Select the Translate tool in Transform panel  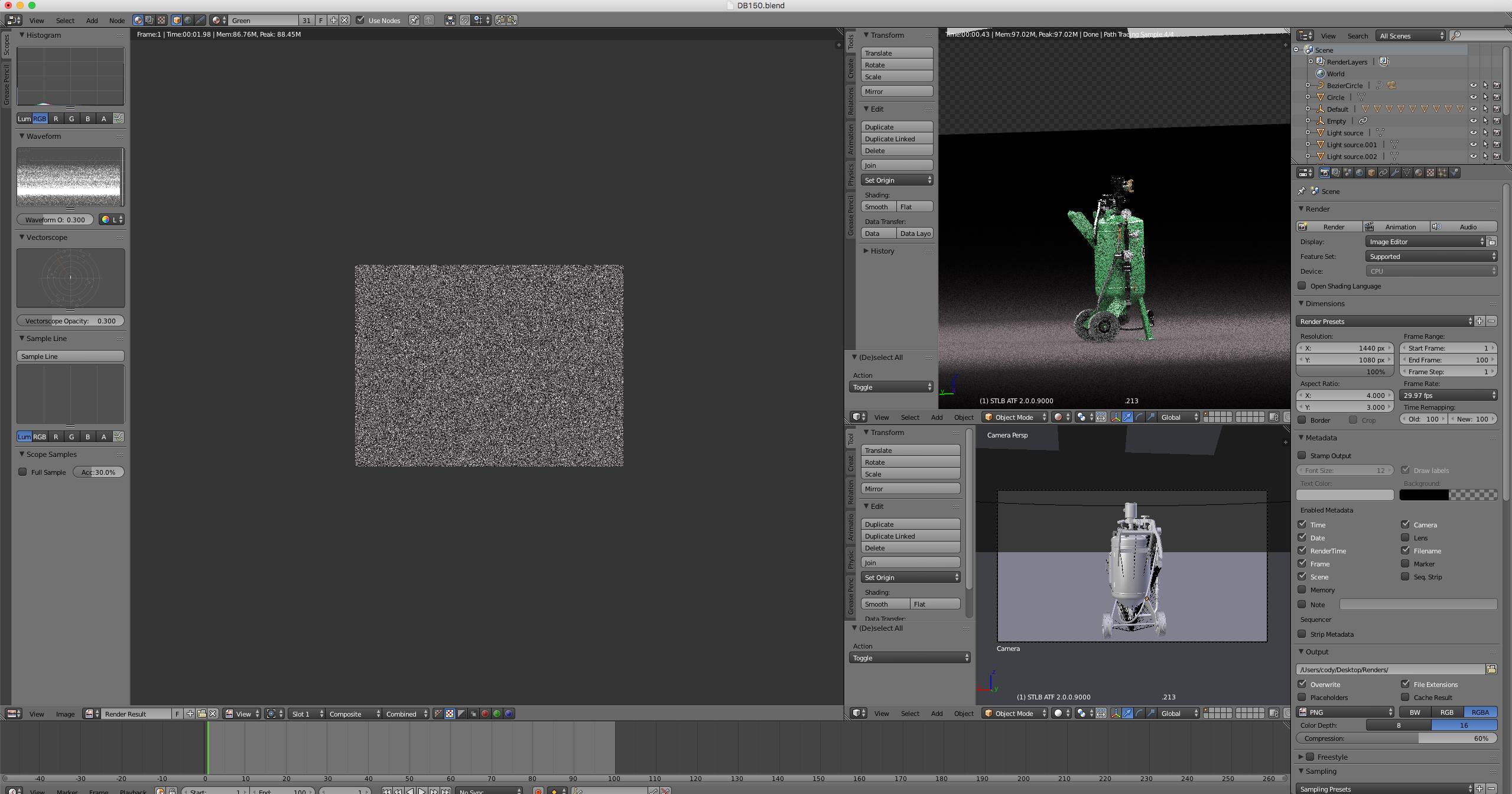[x=897, y=53]
